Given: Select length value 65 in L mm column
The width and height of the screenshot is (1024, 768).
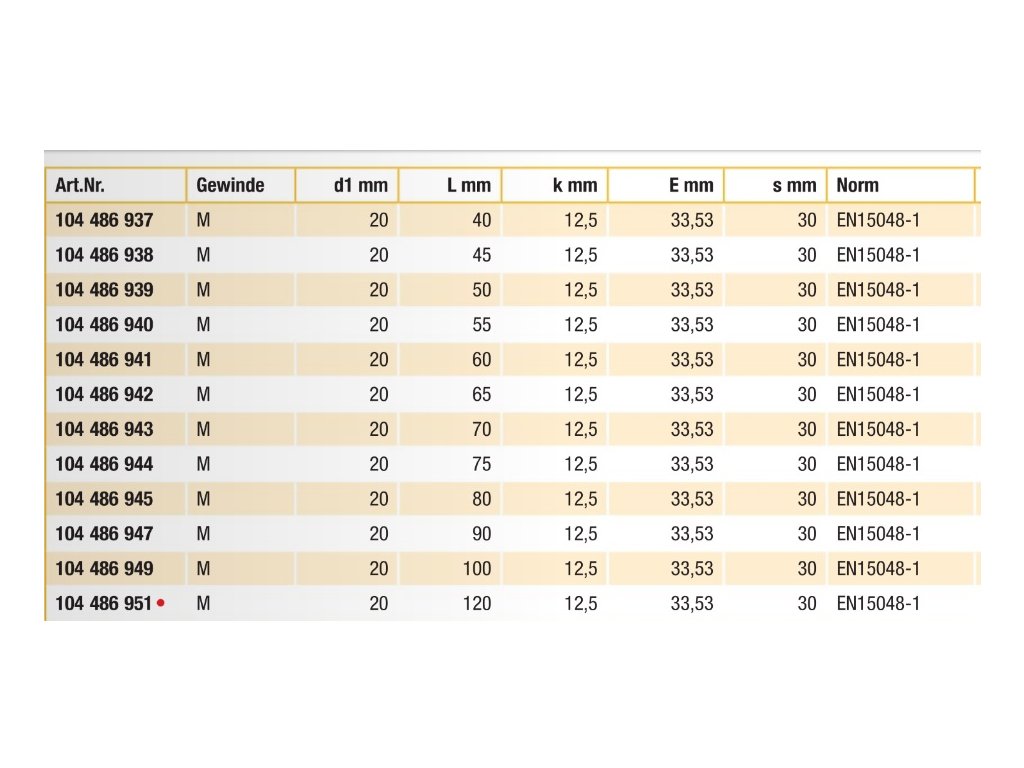Looking at the screenshot, I should (482, 394).
